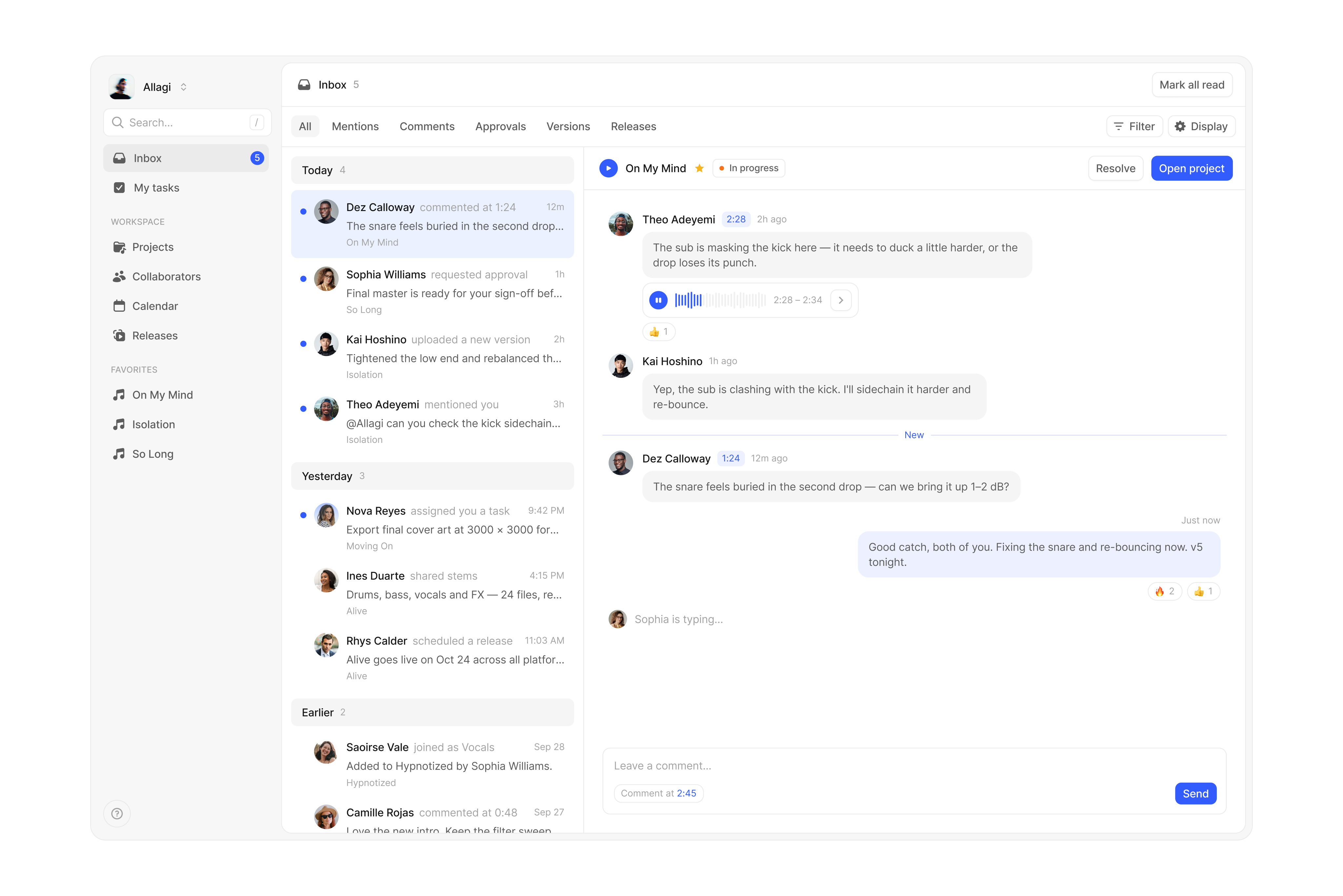Open the audio clip arrow button
Image resolution: width=1343 pixels, height=896 pixels.
[840, 300]
